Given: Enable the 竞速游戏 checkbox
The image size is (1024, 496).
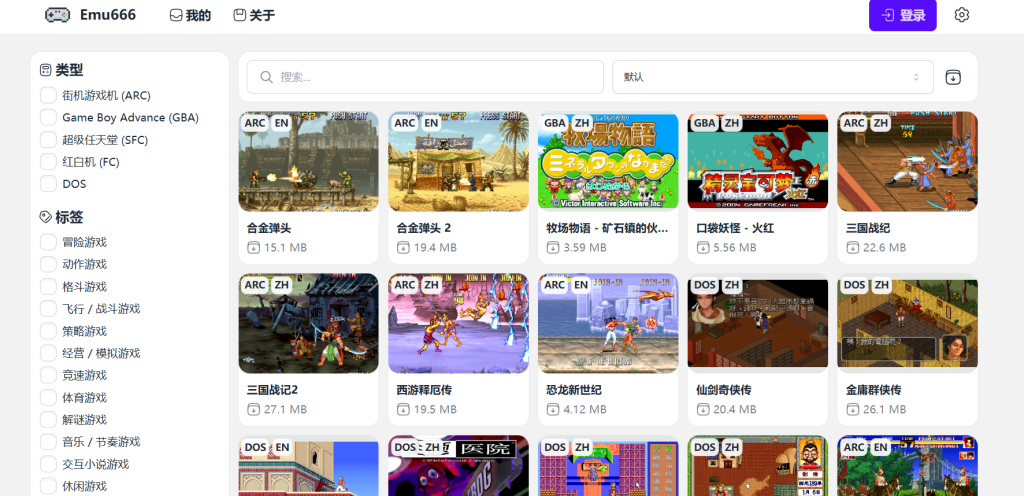Looking at the screenshot, I should (x=48, y=375).
